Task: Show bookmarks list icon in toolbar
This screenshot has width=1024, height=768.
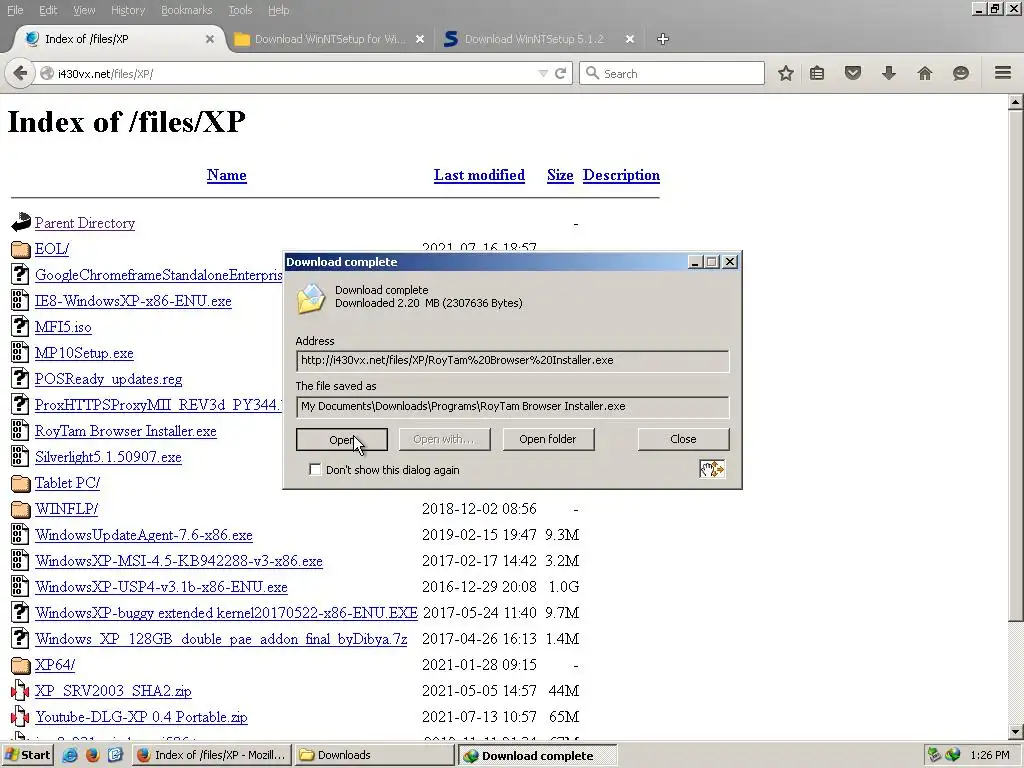Action: point(817,73)
